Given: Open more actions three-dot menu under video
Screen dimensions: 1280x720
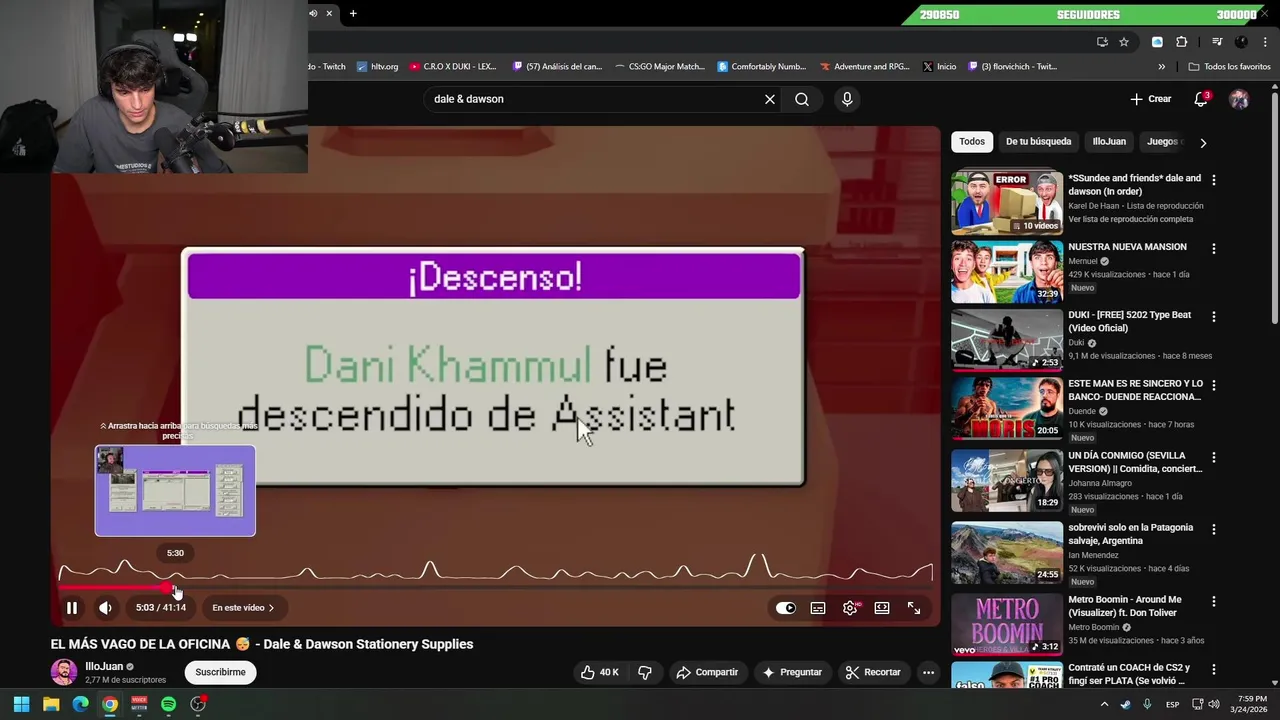Looking at the screenshot, I should click(928, 672).
